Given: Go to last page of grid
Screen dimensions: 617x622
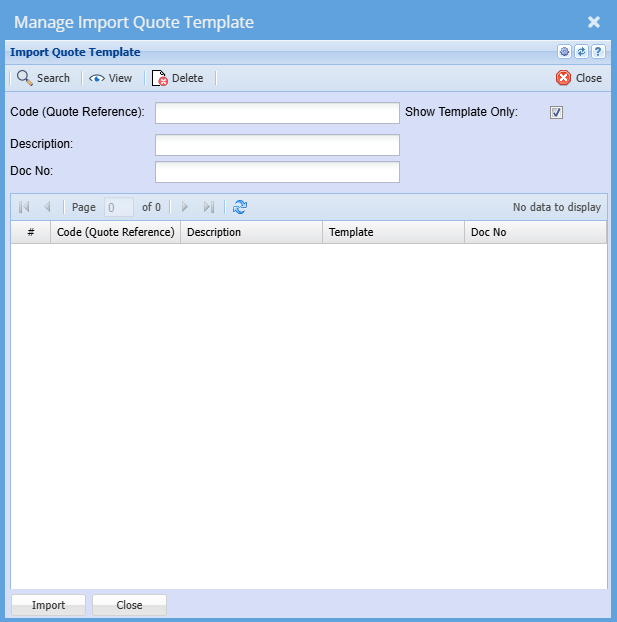Looking at the screenshot, I should point(209,207).
